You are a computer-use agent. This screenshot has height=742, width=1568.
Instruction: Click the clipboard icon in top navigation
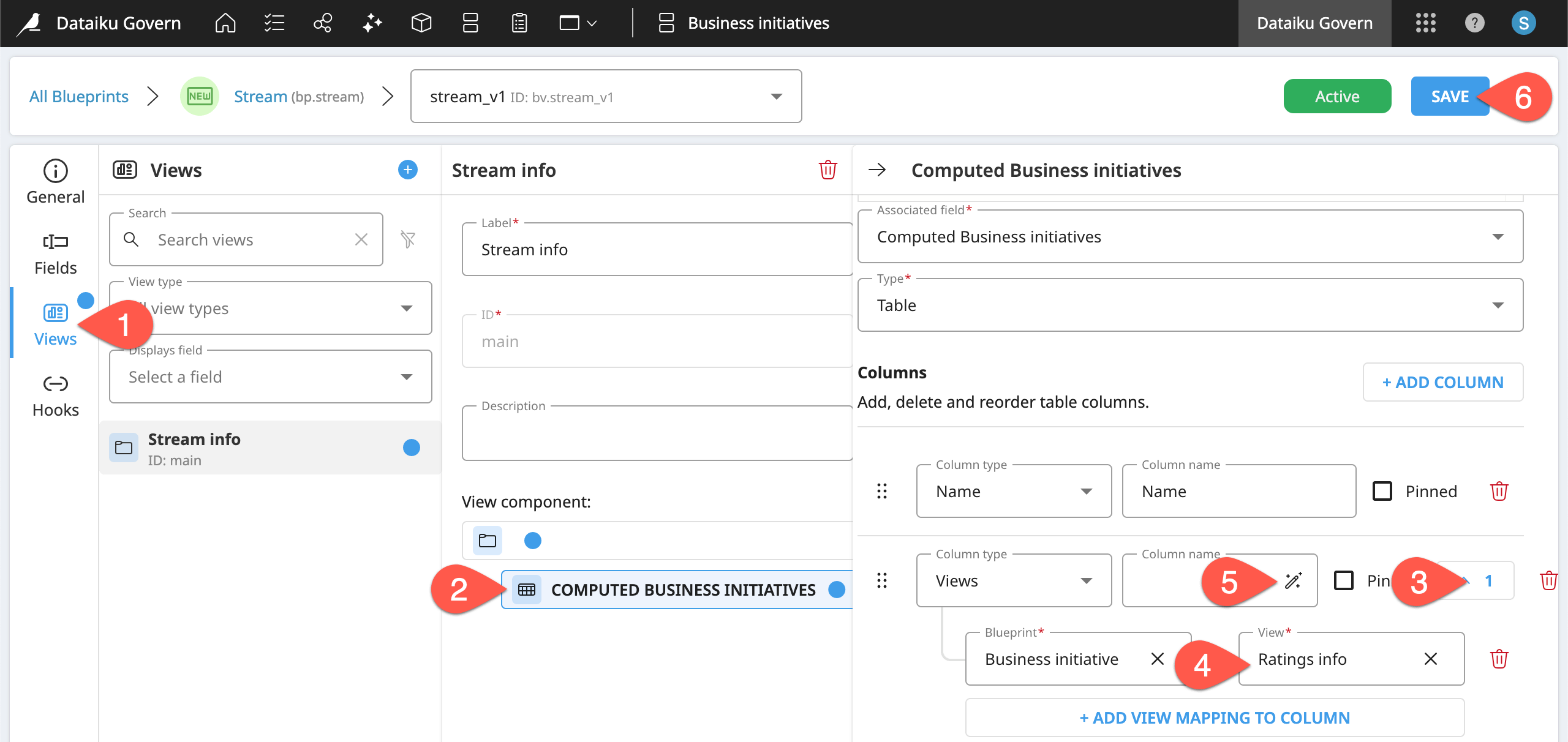click(x=518, y=23)
